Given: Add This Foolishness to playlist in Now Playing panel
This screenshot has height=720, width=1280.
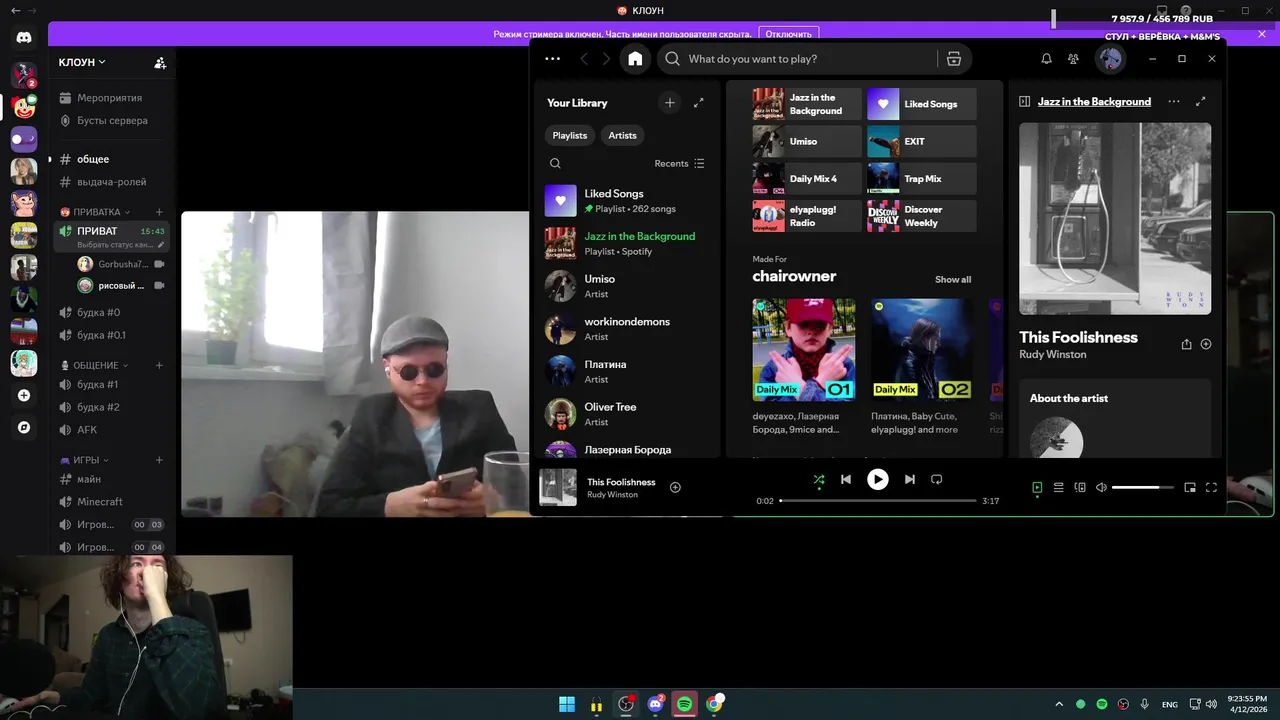Looking at the screenshot, I should point(1206,344).
